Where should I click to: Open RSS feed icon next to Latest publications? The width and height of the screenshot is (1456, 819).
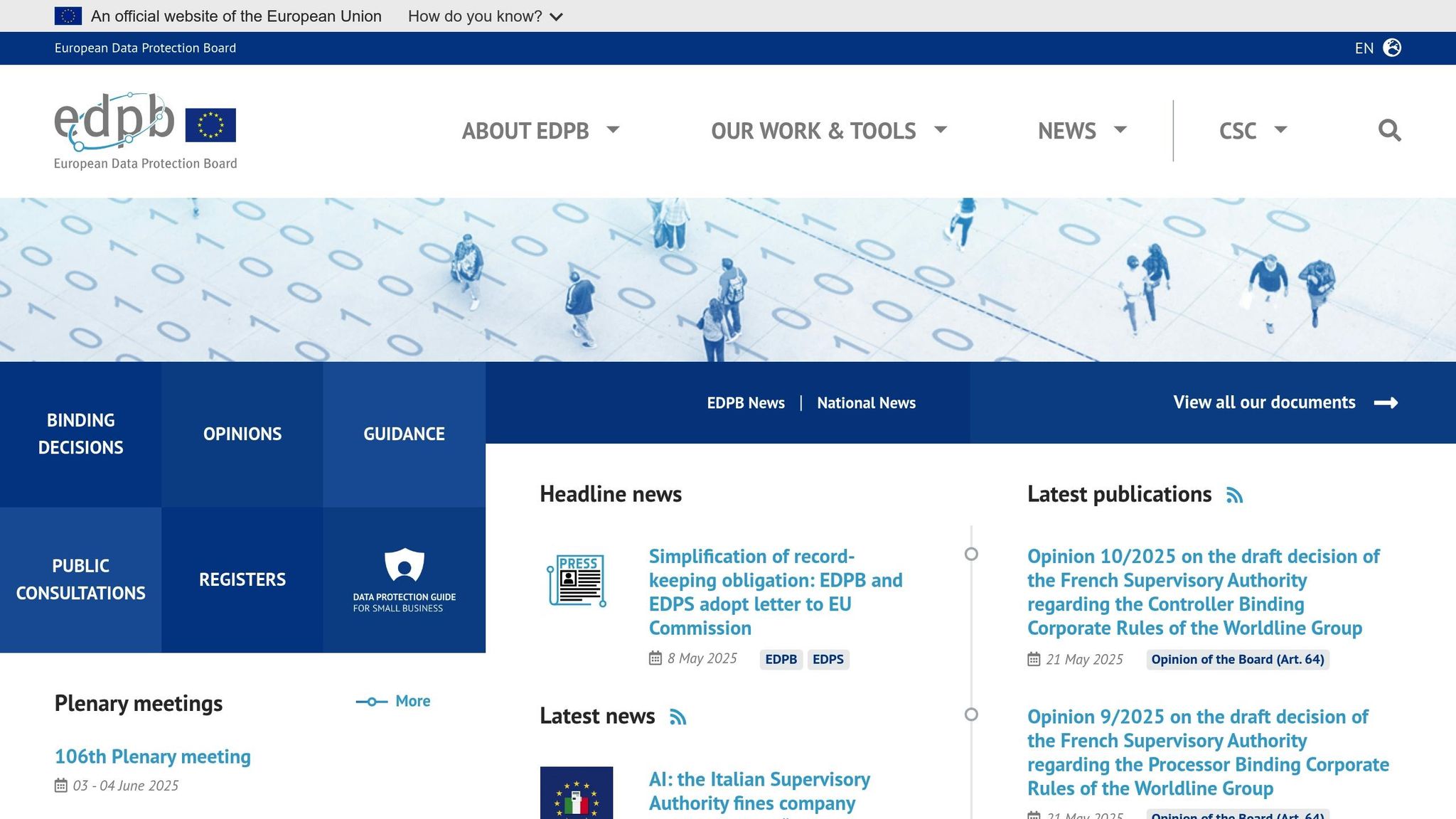click(1235, 495)
